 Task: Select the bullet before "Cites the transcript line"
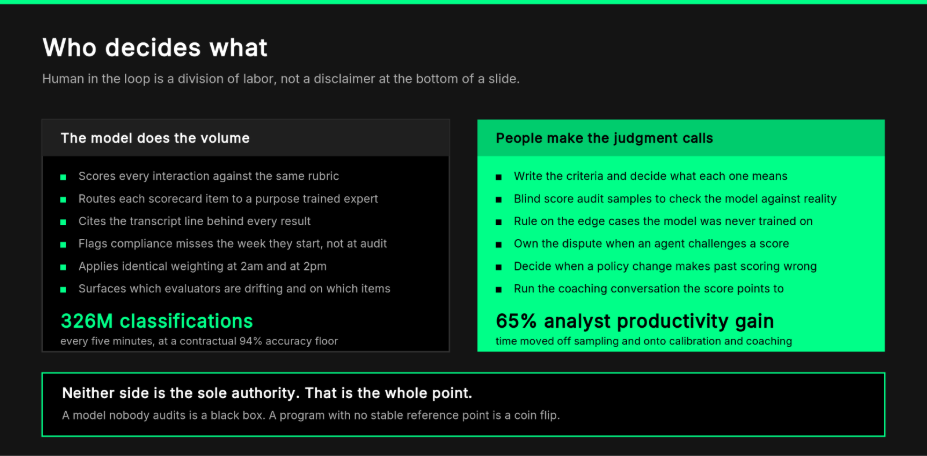63,222
